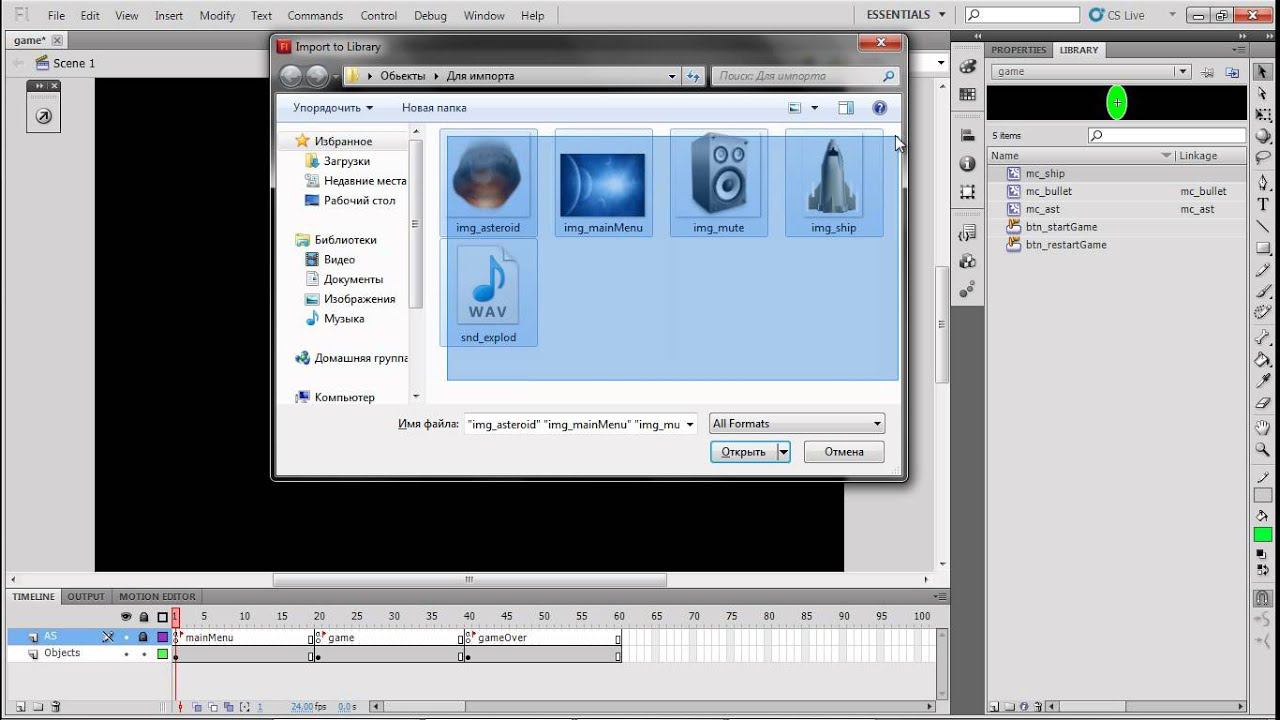Toggle outline color of AS layer
Viewport: 1280px width, 720px height.
(162, 637)
